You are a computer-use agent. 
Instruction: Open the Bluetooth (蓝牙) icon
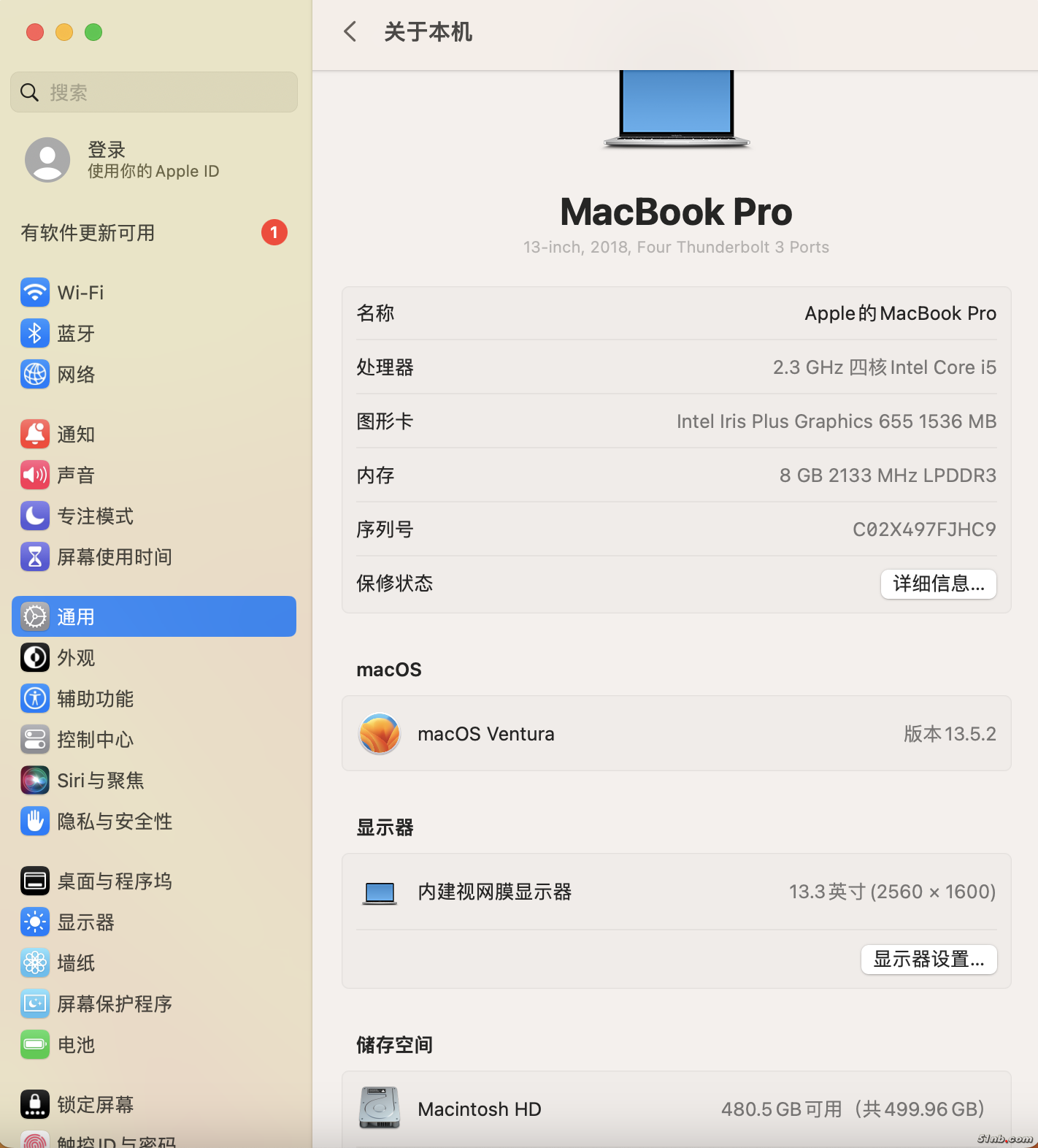pyautogui.click(x=35, y=334)
